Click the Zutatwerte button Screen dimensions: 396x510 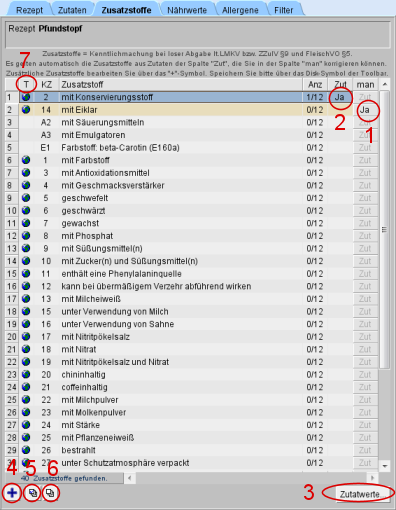[x=359, y=494]
